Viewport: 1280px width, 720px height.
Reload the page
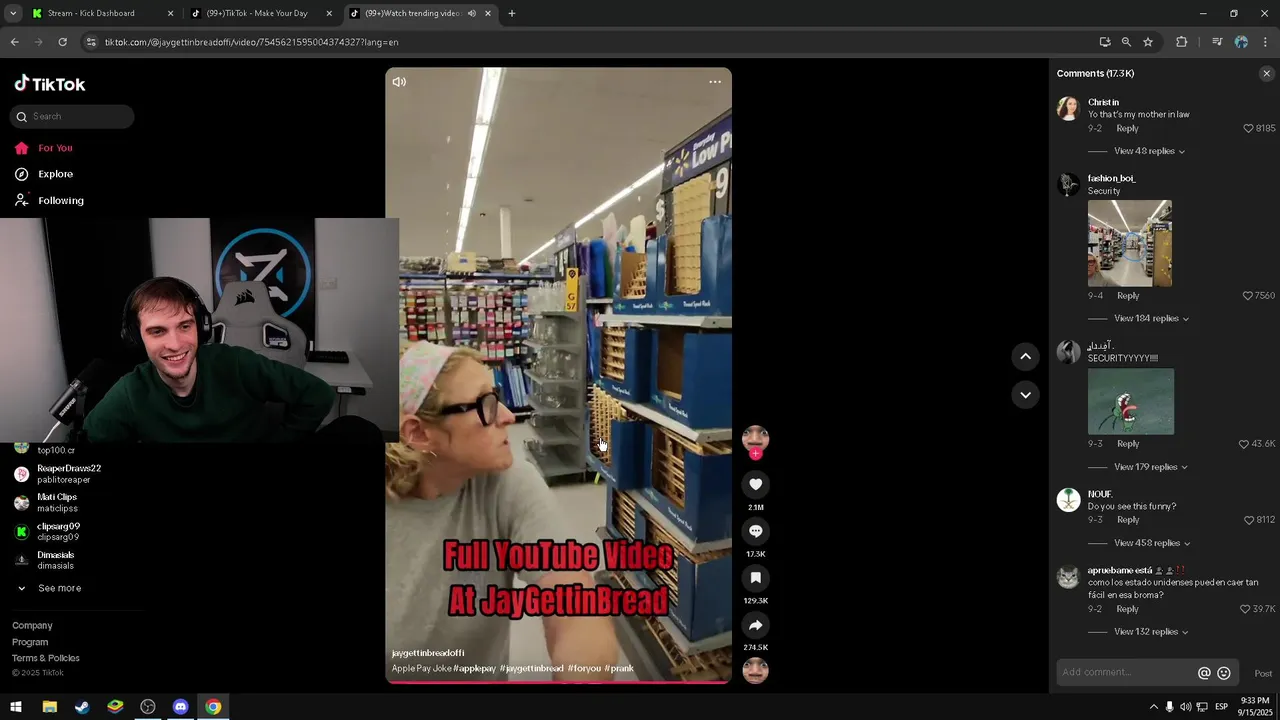click(x=62, y=42)
